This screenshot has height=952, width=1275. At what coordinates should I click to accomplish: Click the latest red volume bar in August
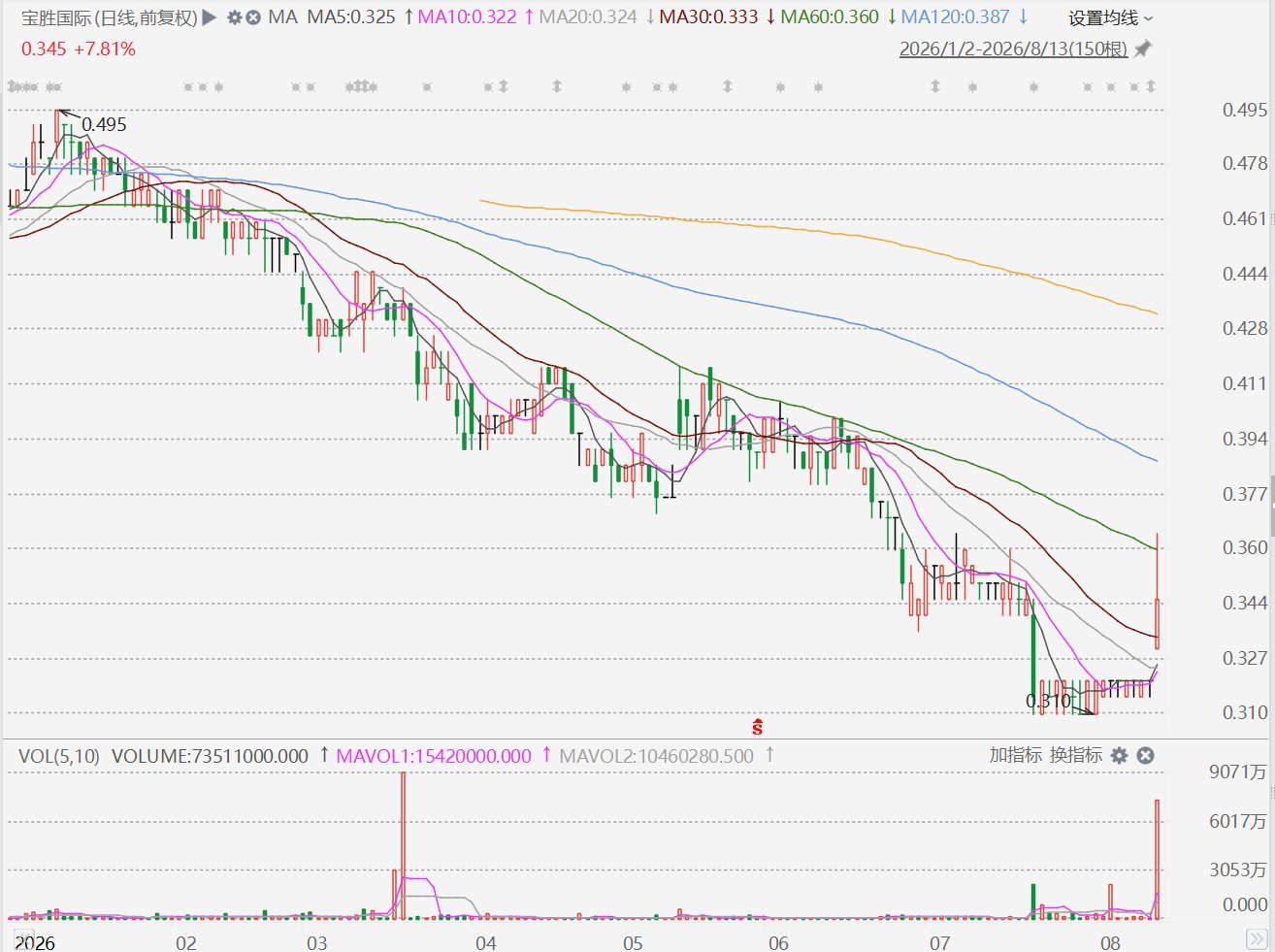1157,859
